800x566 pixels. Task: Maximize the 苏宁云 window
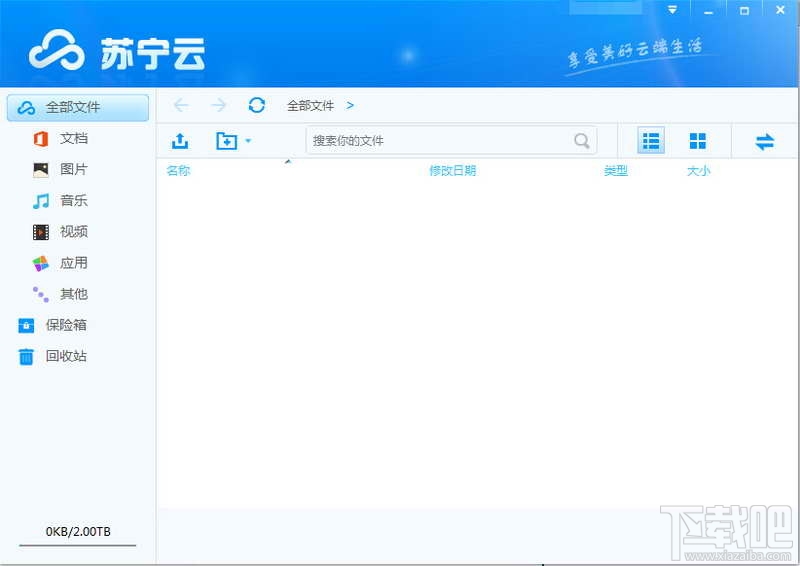point(744,10)
